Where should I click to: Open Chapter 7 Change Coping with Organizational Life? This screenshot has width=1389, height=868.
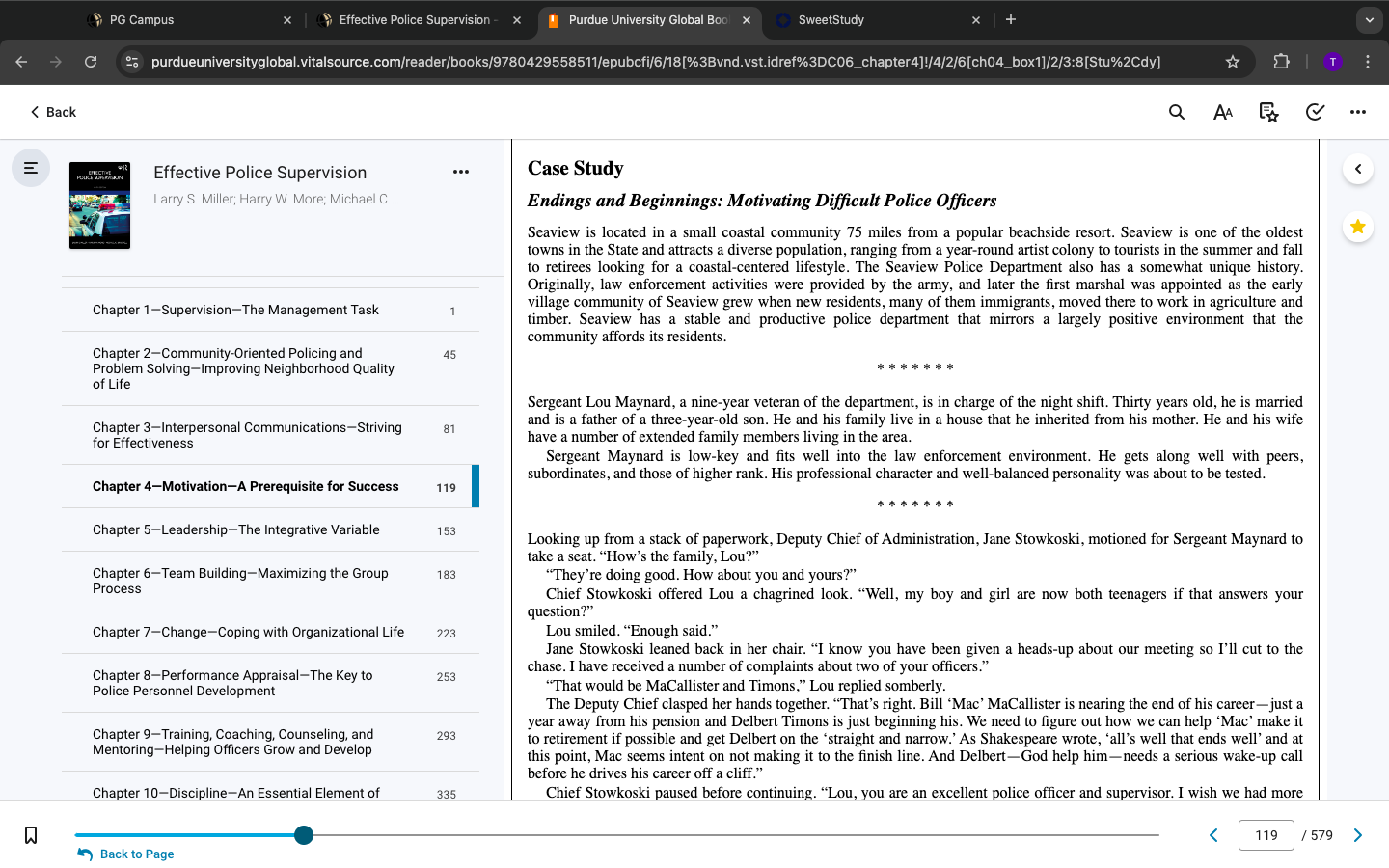(x=270, y=632)
